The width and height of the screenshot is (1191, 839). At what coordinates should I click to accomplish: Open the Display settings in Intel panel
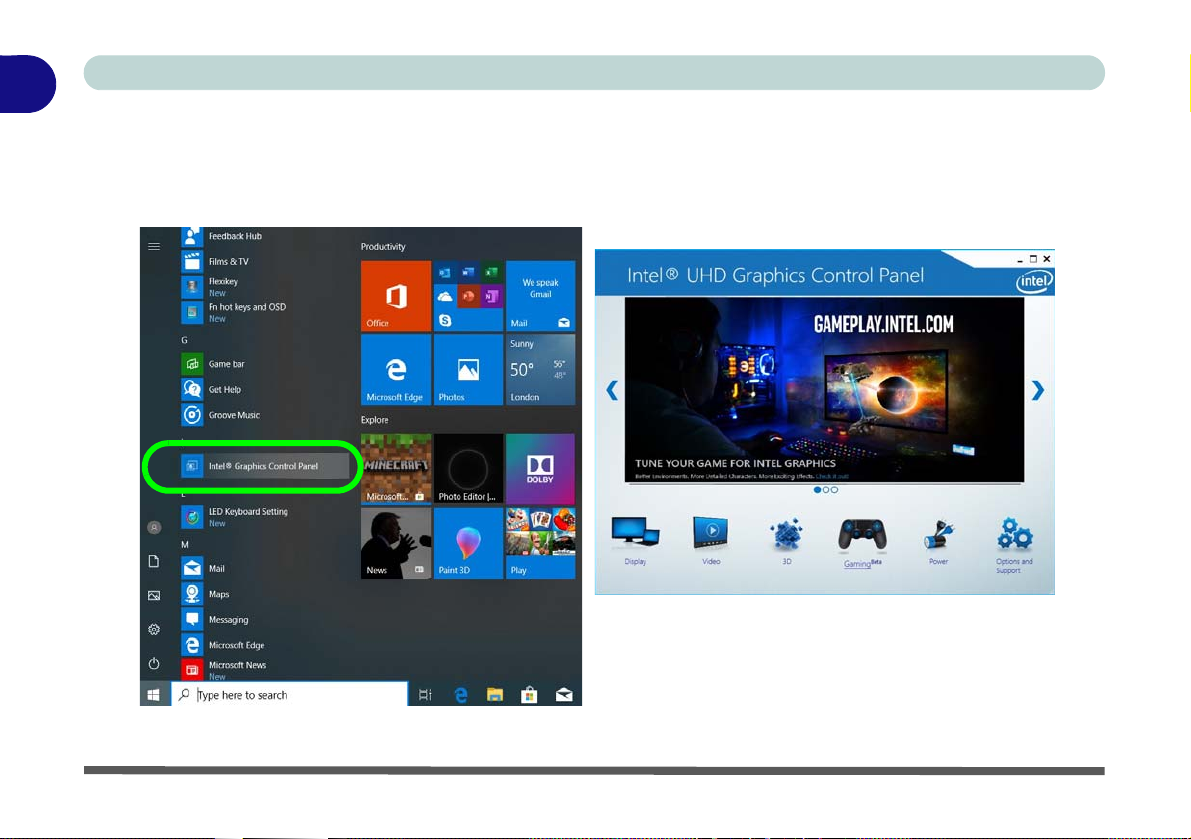[635, 541]
